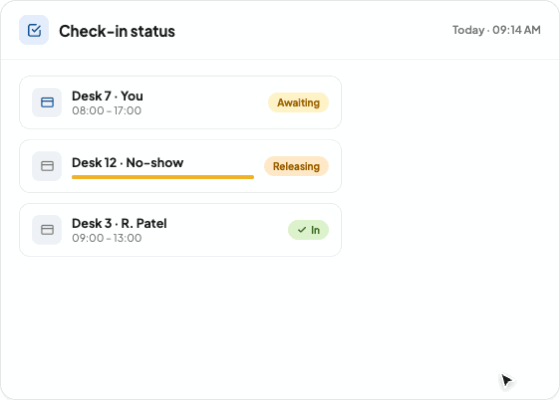
Task: Click the checkmark in the In badge
Action: pyautogui.click(x=302, y=230)
